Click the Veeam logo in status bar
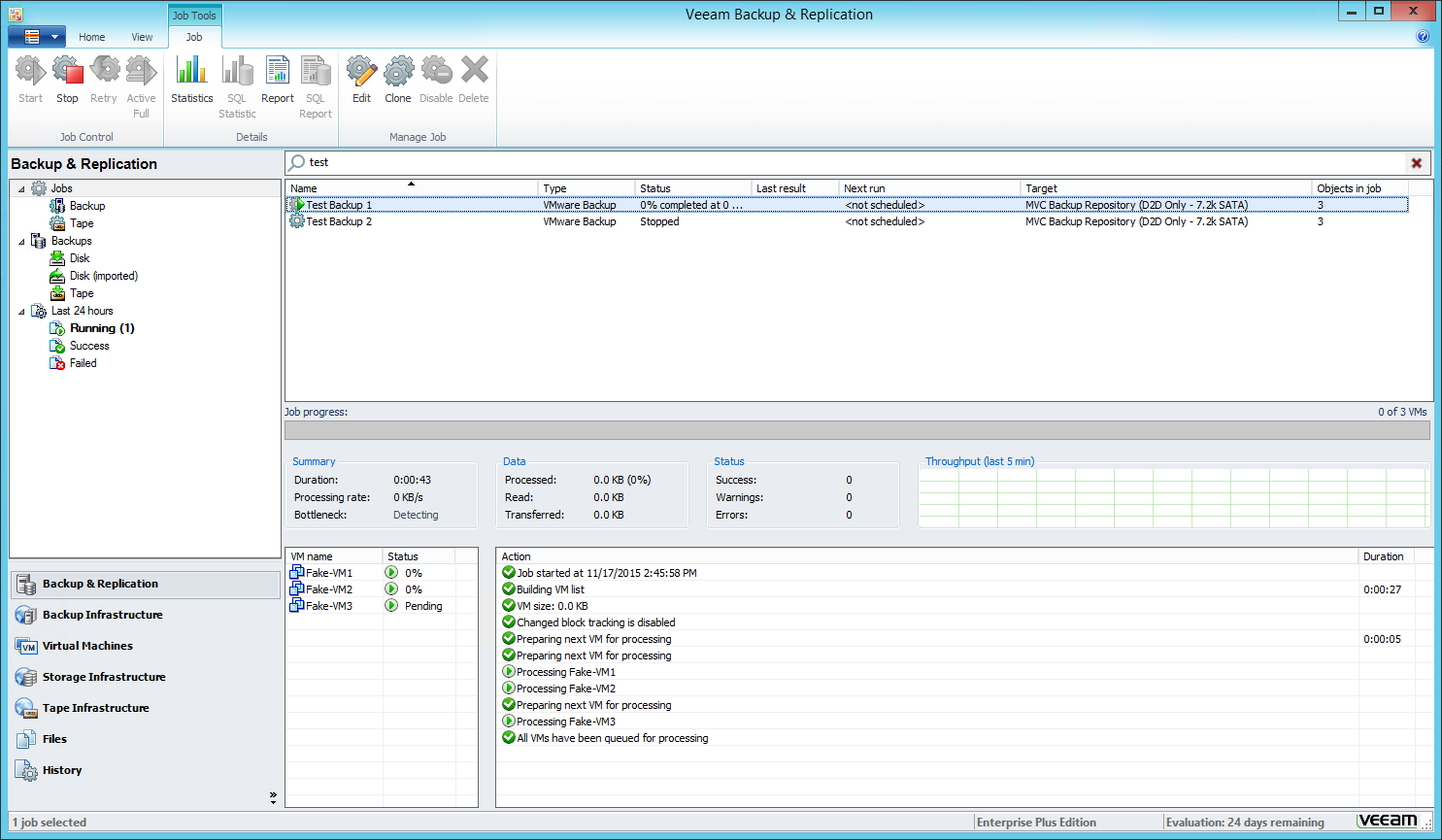 click(x=1388, y=822)
